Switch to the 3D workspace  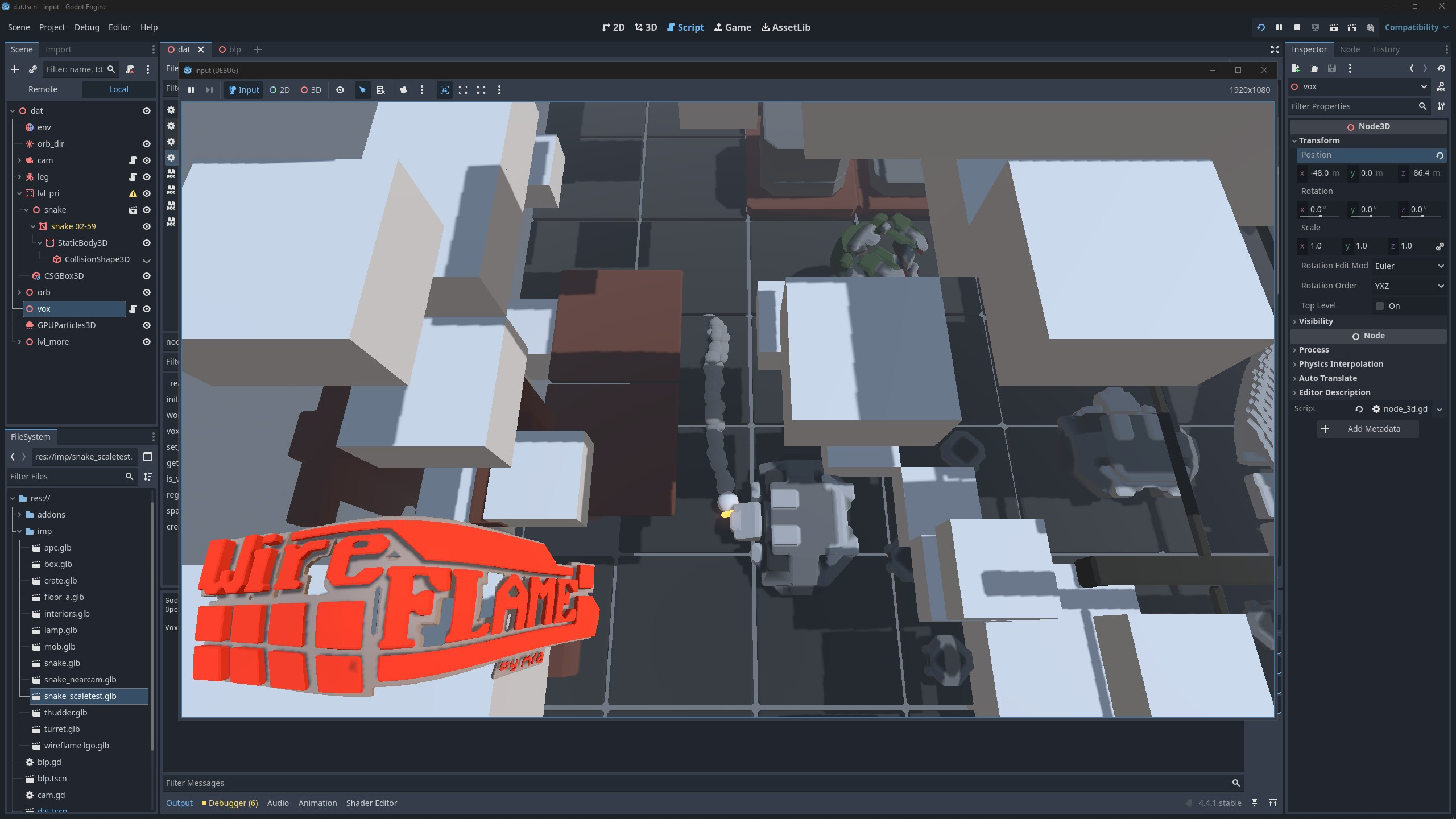tap(646, 27)
